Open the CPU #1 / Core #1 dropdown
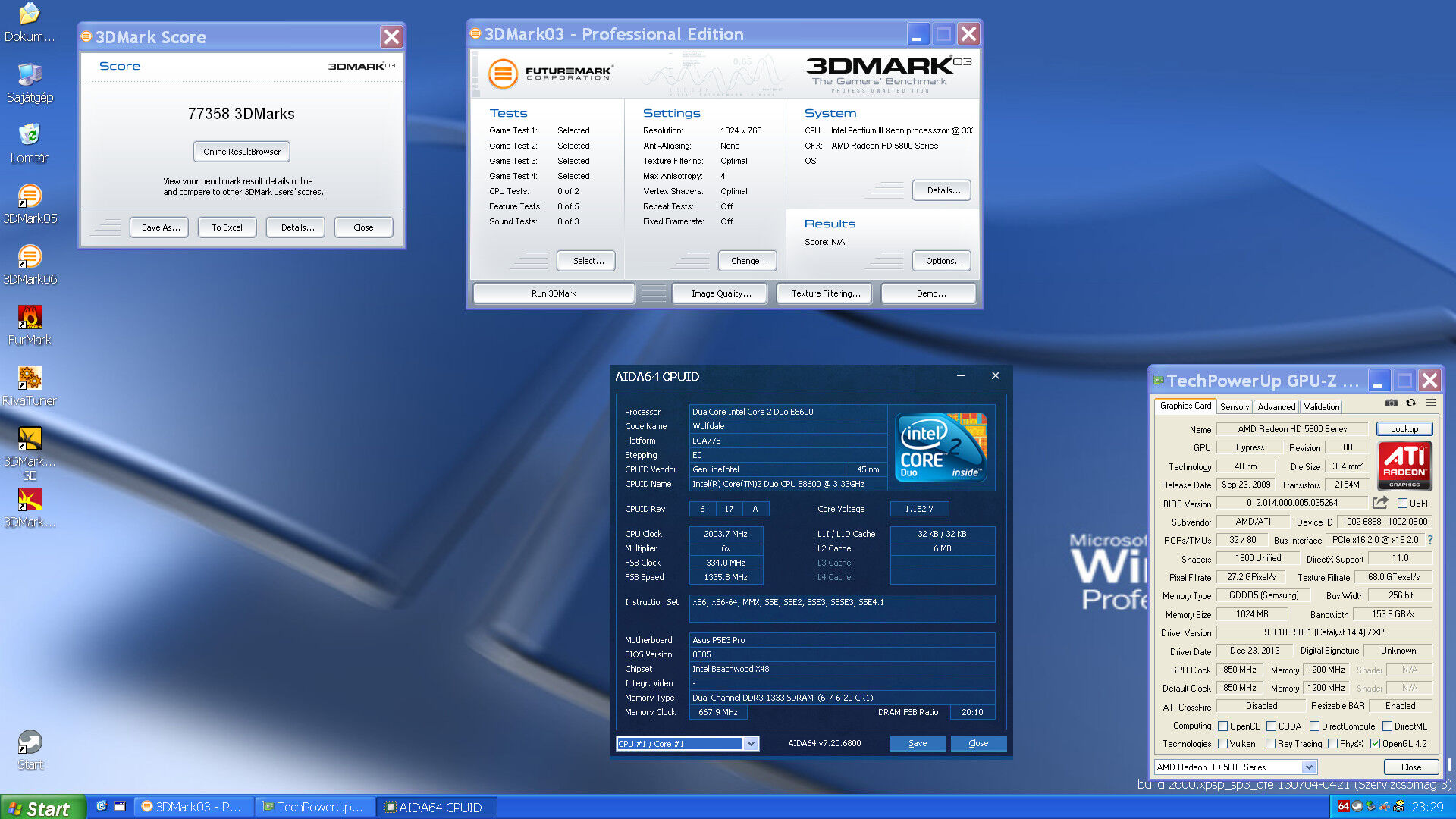Viewport: 1456px width, 819px height. point(687,744)
